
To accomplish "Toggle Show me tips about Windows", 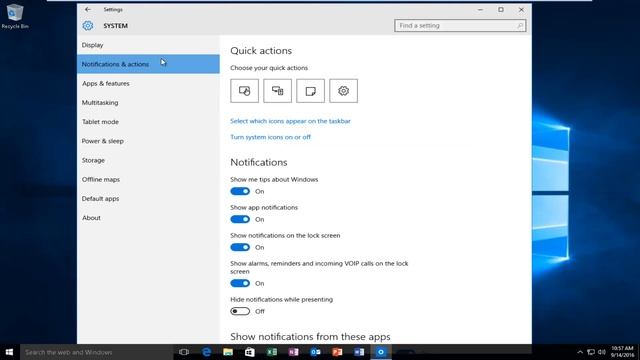I will coord(240,191).
